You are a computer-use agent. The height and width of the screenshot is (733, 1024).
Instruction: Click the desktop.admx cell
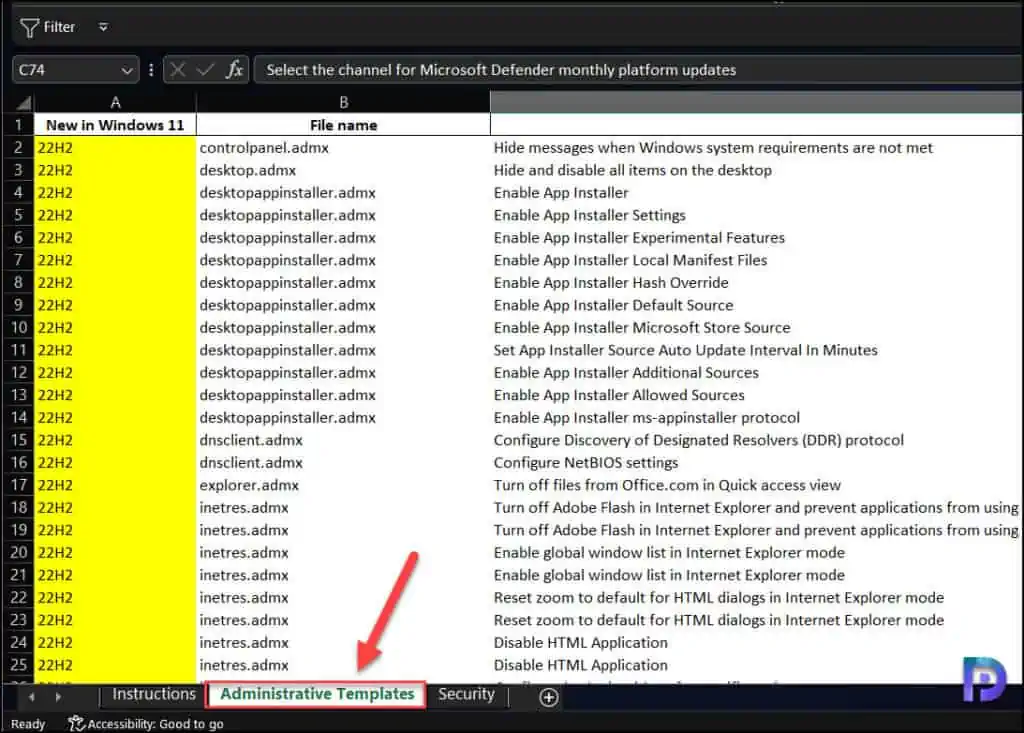(344, 170)
